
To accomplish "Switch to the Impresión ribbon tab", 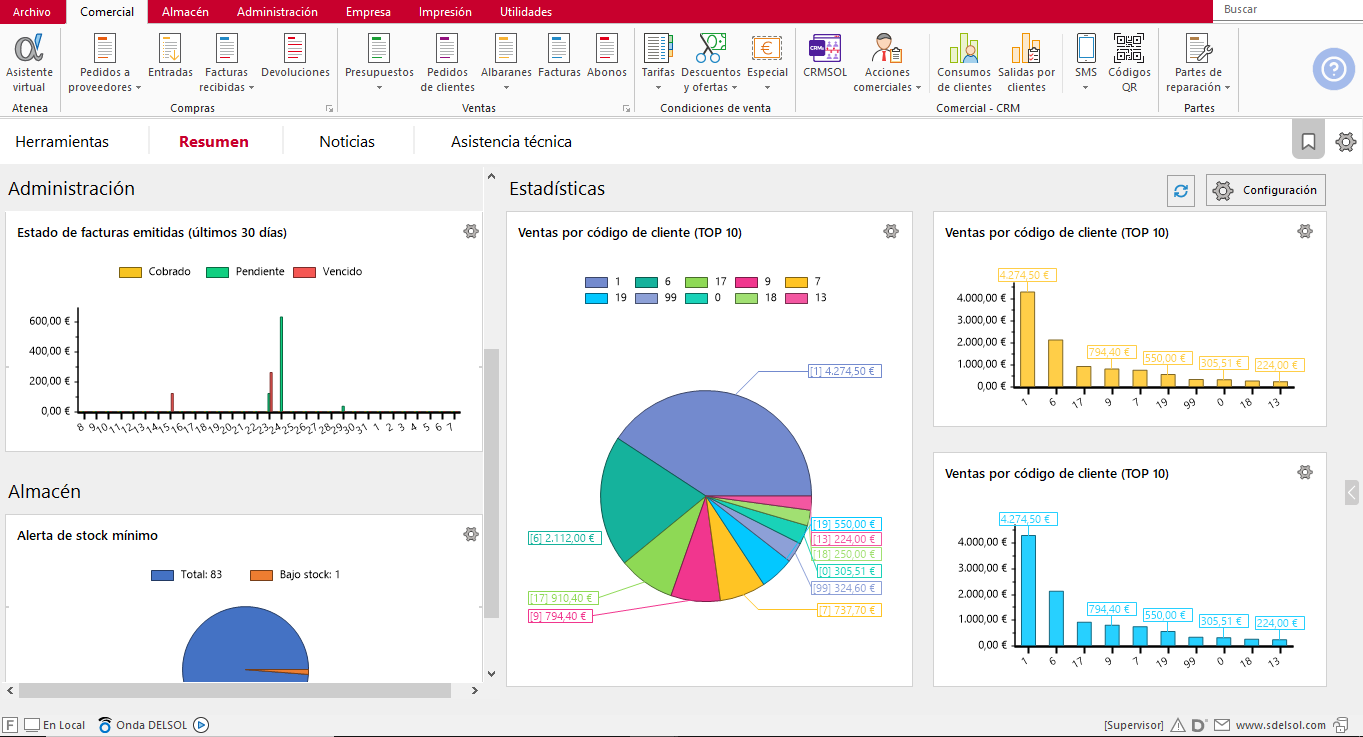I will [445, 12].
